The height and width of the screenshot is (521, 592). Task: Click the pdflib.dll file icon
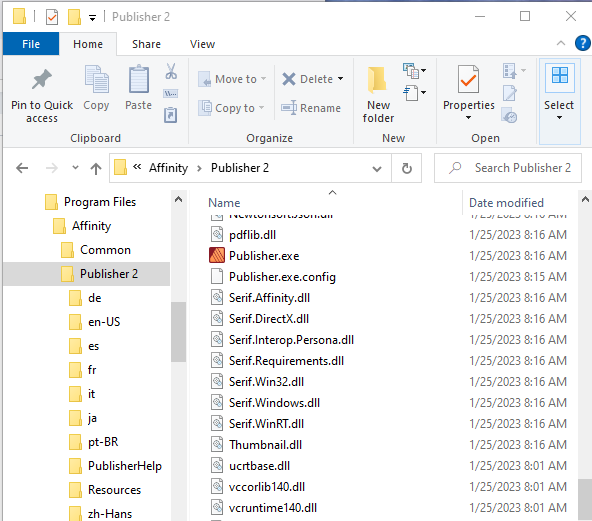217,234
